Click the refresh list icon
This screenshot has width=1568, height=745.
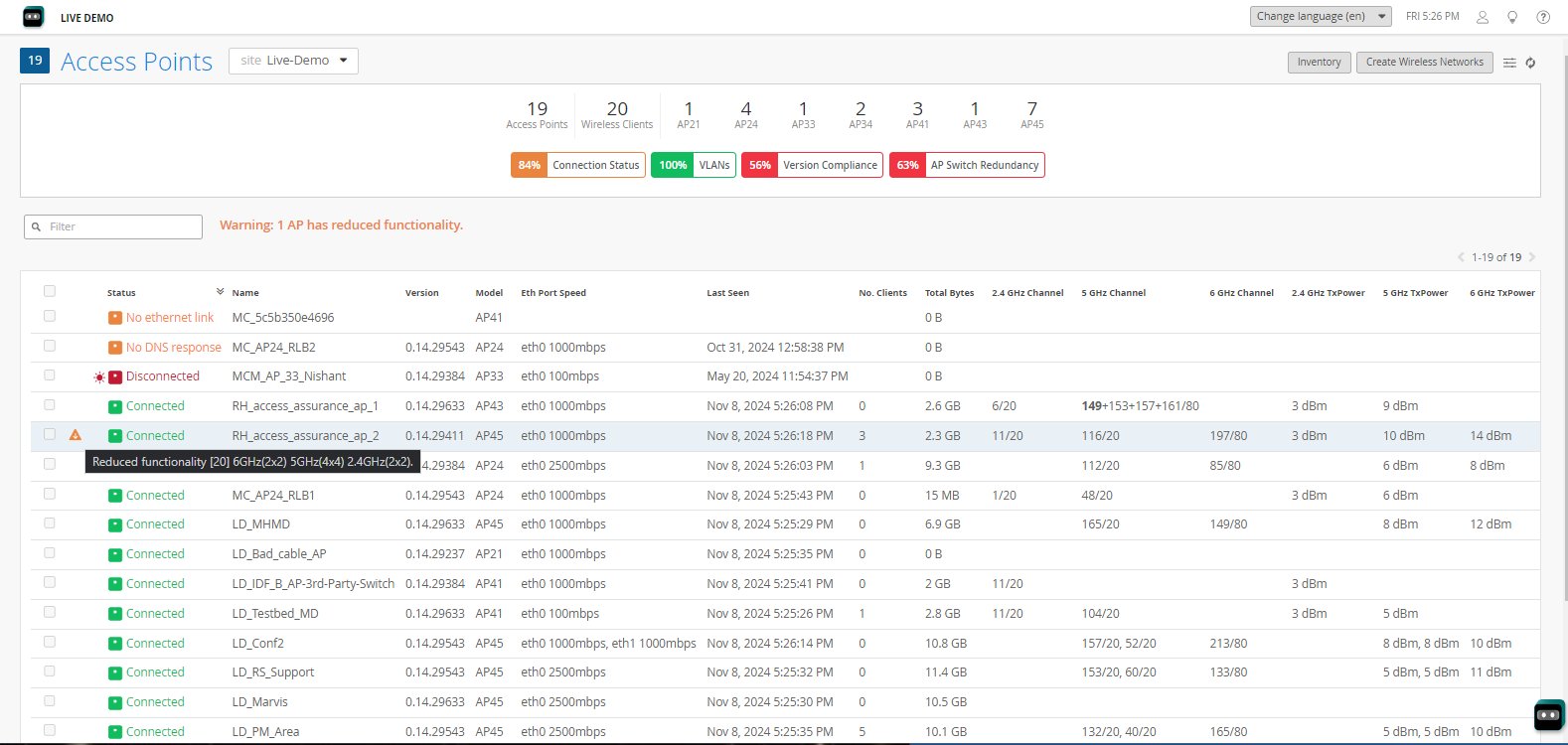(1530, 63)
